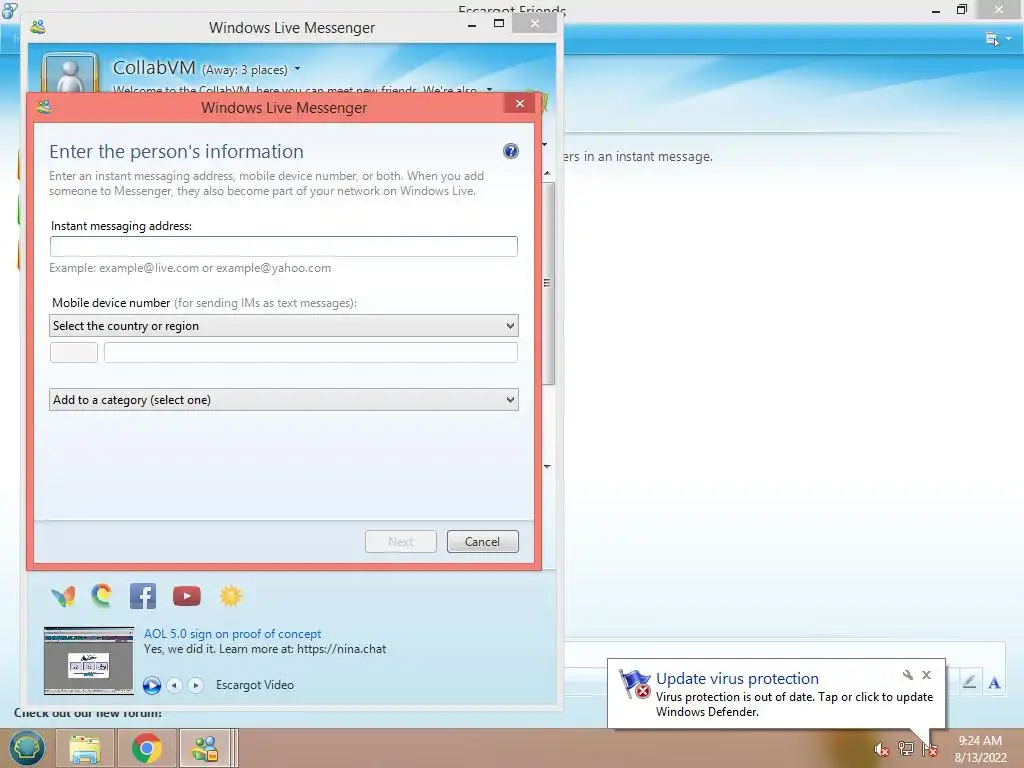
Task: Go to next video item
Action: pyautogui.click(x=195, y=685)
